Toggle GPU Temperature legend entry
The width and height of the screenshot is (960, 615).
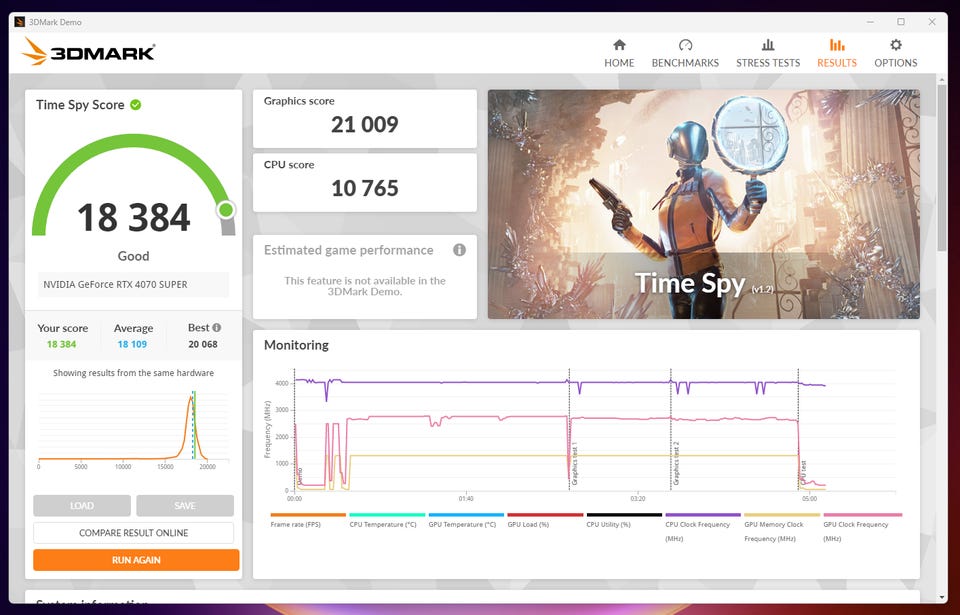coord(465,521)
